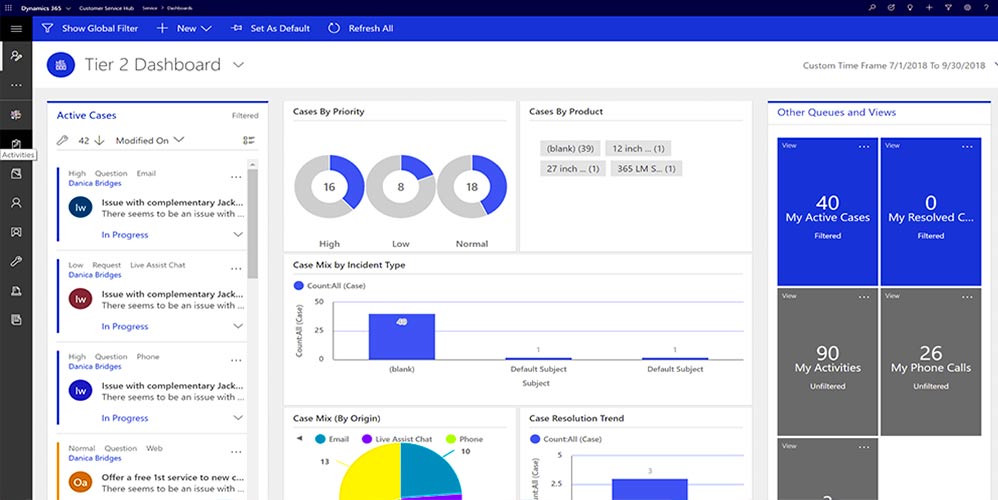
Task: Toggle multi-select list icon in Active Cases
Action: (249, 141)
